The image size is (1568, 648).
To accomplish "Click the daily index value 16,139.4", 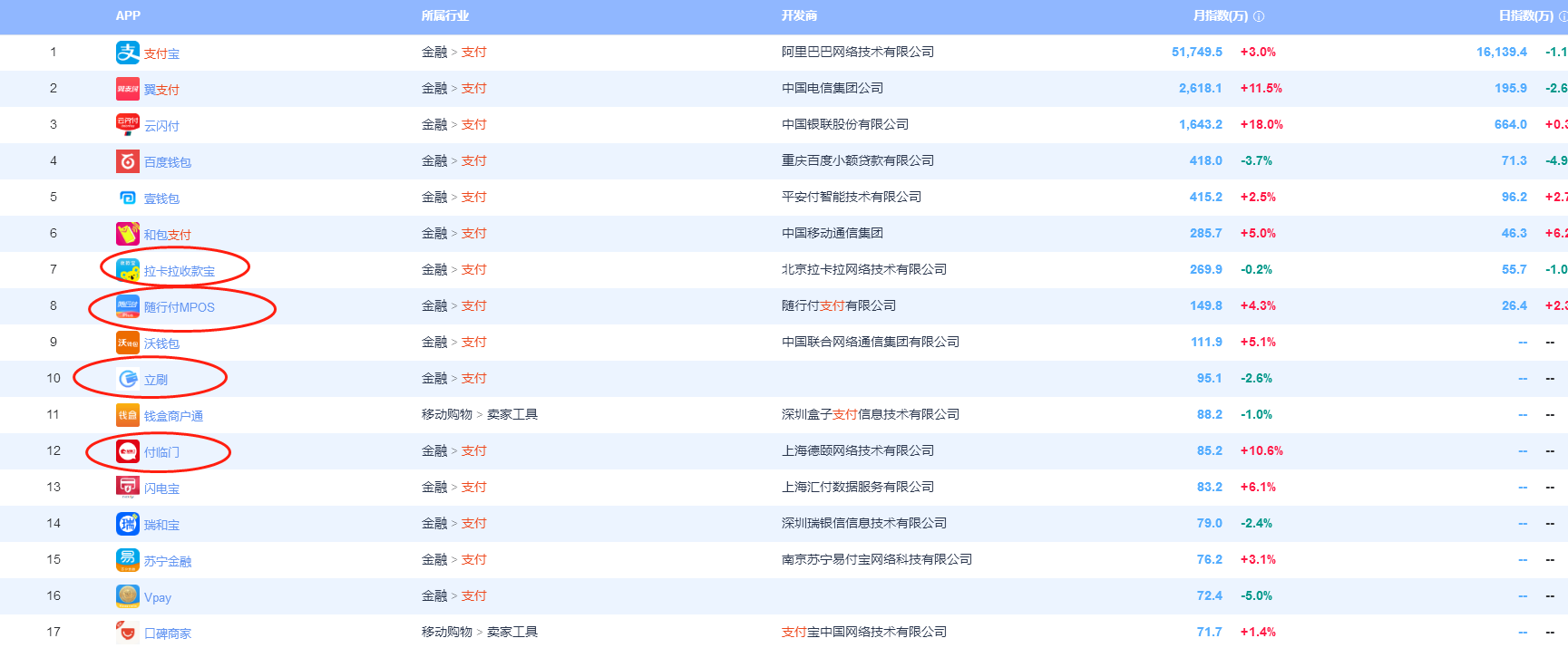I will pos(1502,52).
